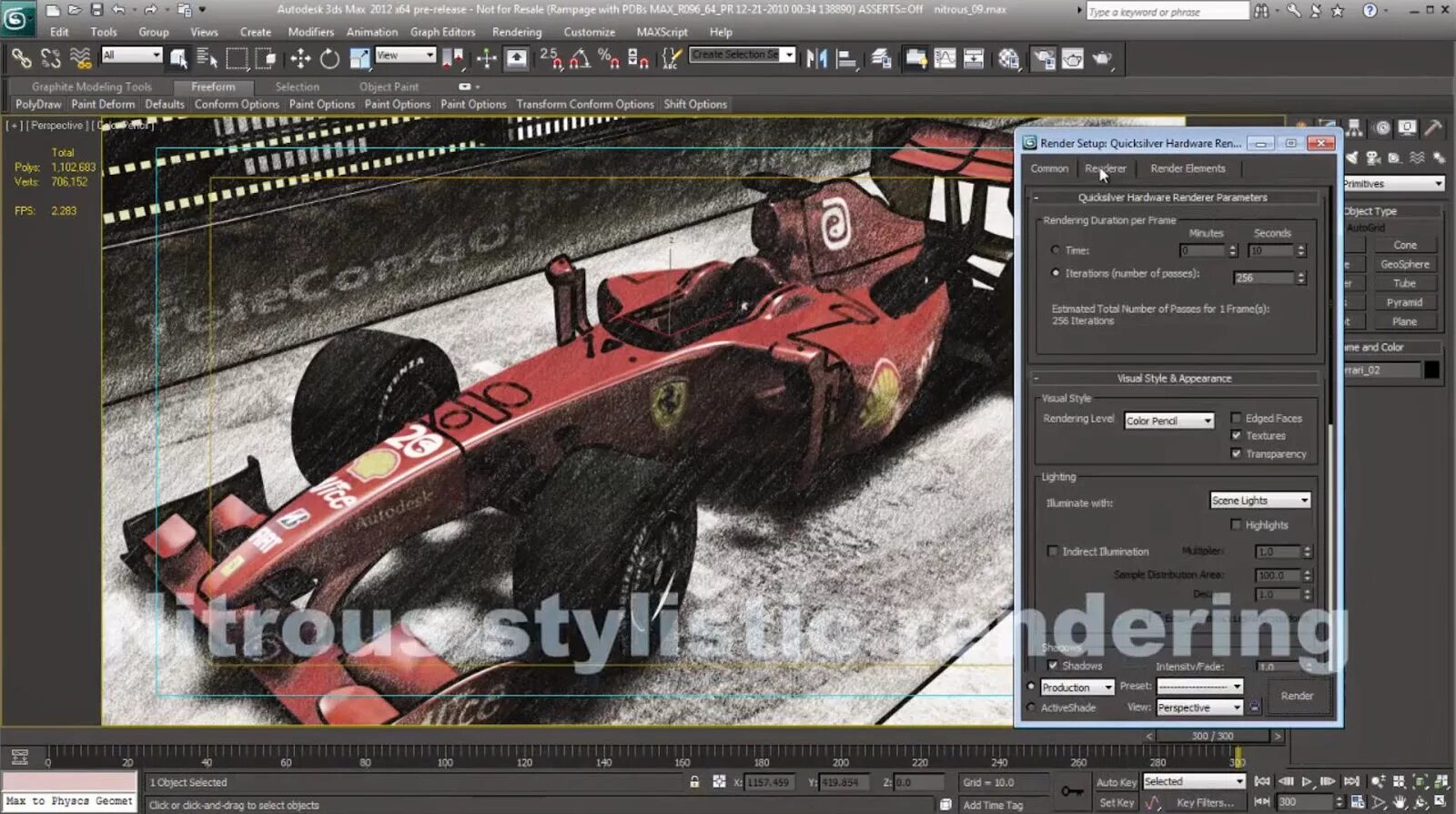
Task: Switch to the Common tab in Render Setup
Action: click(x=1049, y=168)
